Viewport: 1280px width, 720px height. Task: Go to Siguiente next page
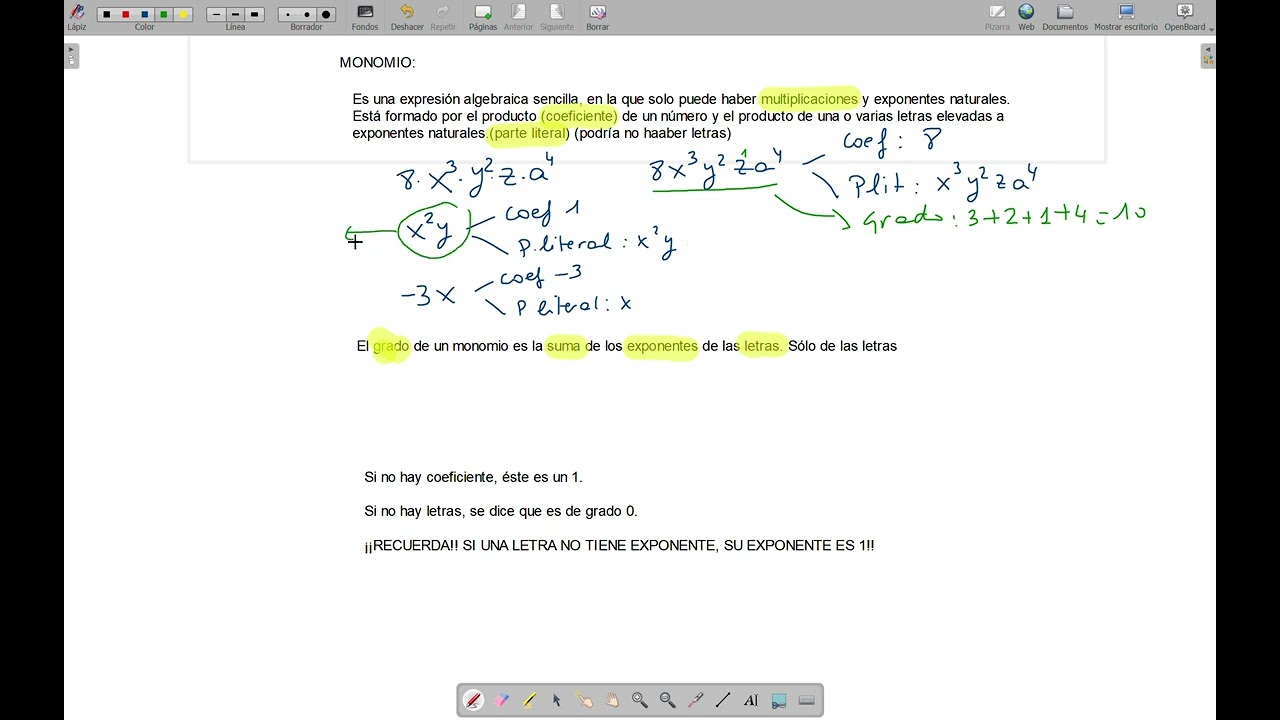pos(556,16)
